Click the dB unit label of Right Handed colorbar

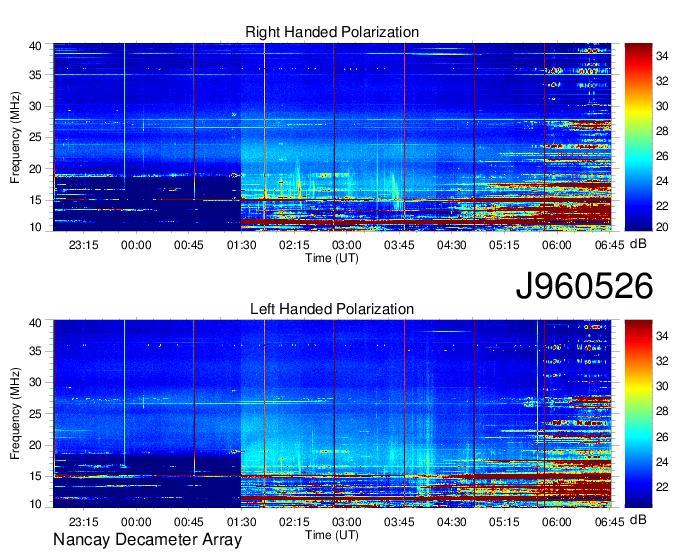coord(638,244)
